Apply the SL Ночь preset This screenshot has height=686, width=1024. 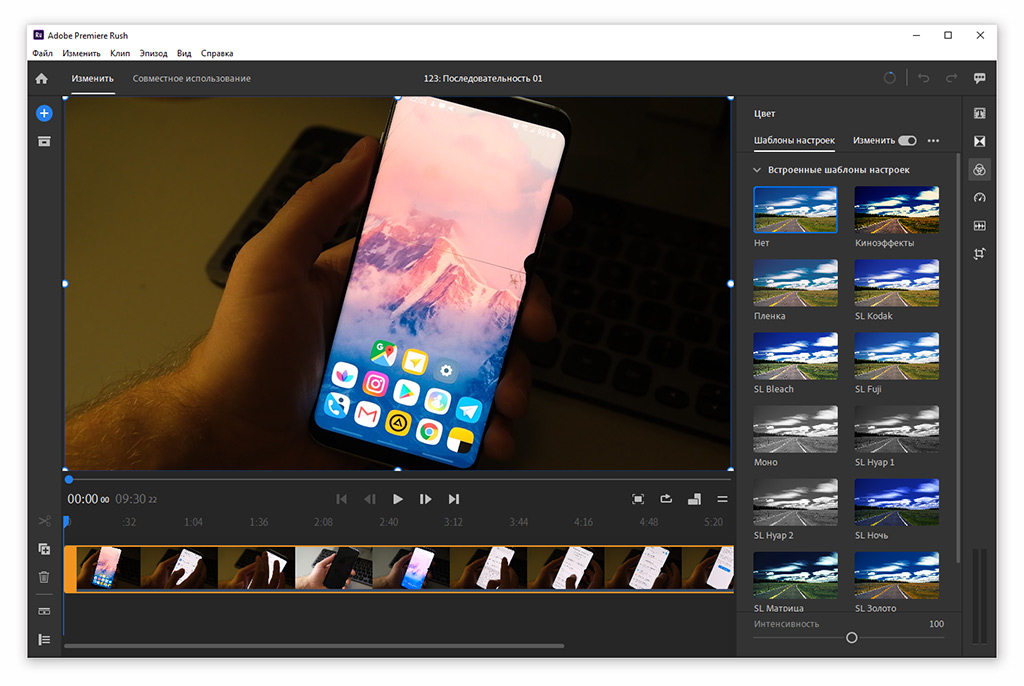pos(897,502)
